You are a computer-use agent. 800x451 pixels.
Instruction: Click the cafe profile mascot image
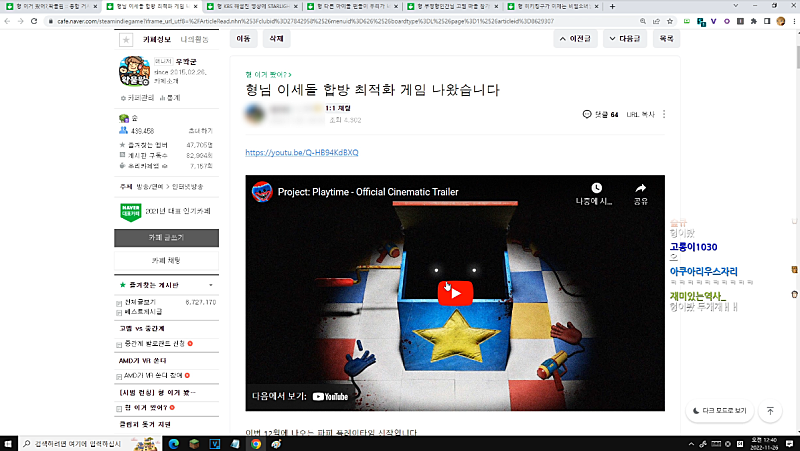(x=134, y=71)
